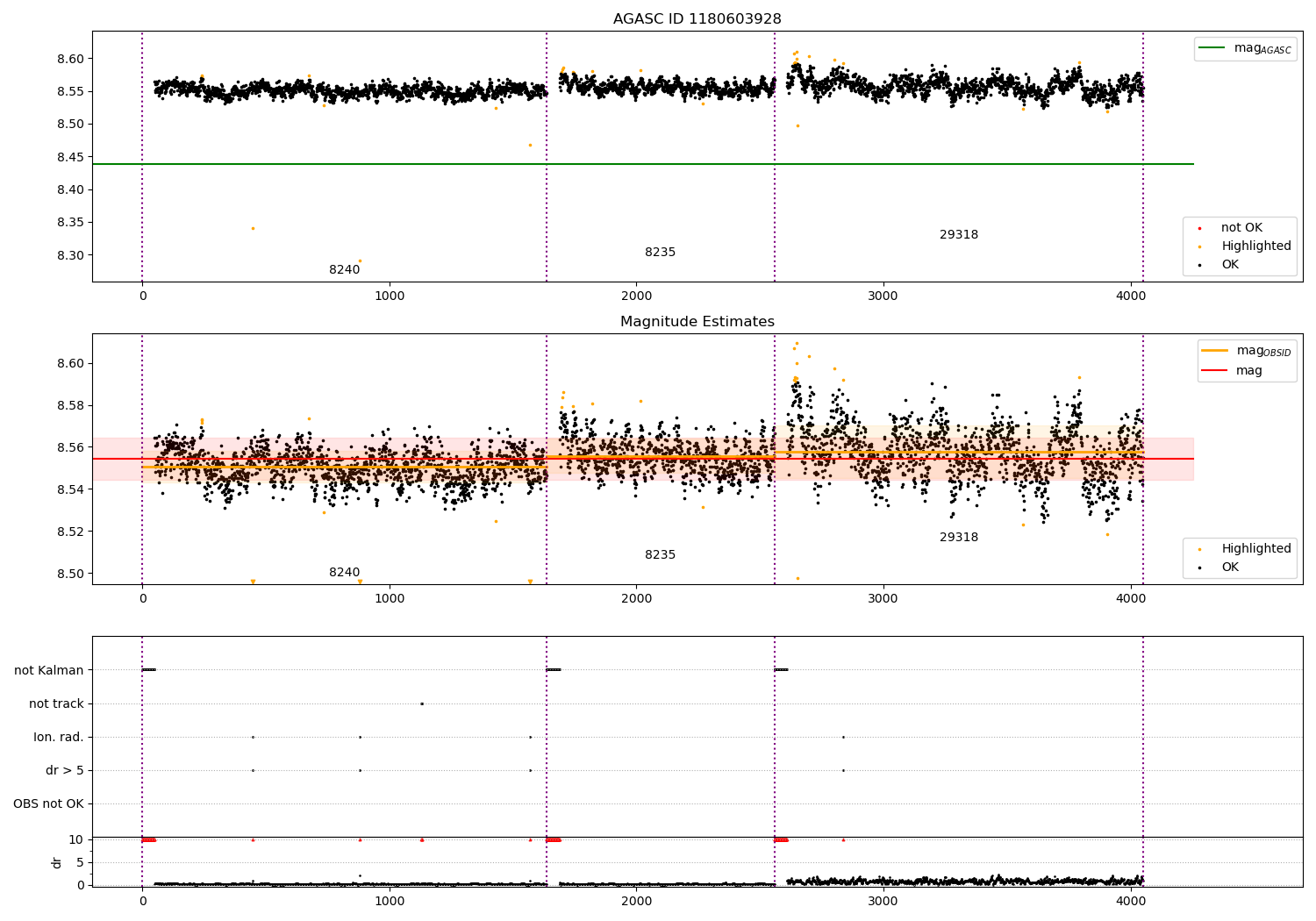Click the 8.58 y-axis tick label
1316x921 pixels.
point(70,405)
